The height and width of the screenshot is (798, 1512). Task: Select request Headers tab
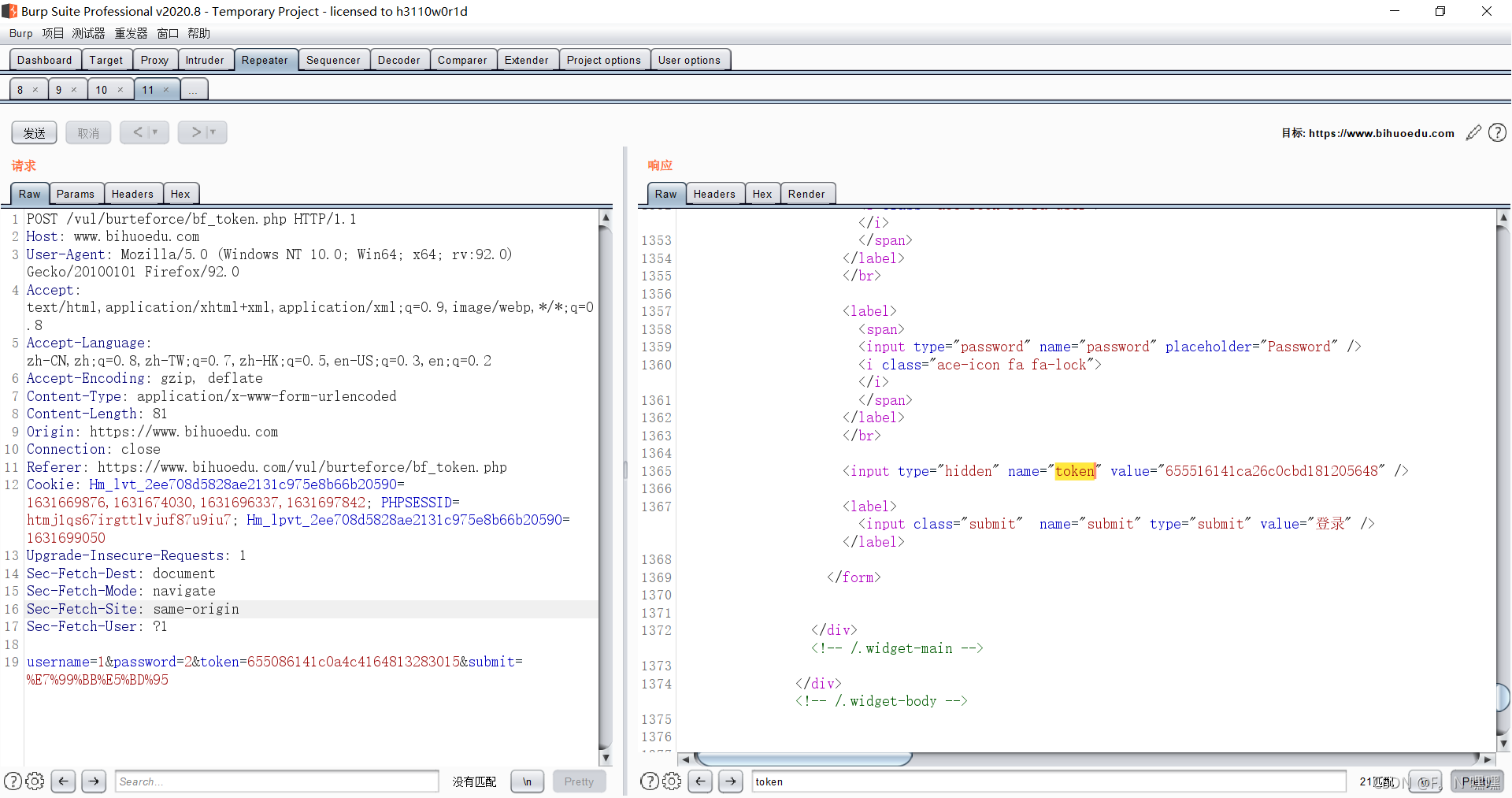click(x=132, y=194)
